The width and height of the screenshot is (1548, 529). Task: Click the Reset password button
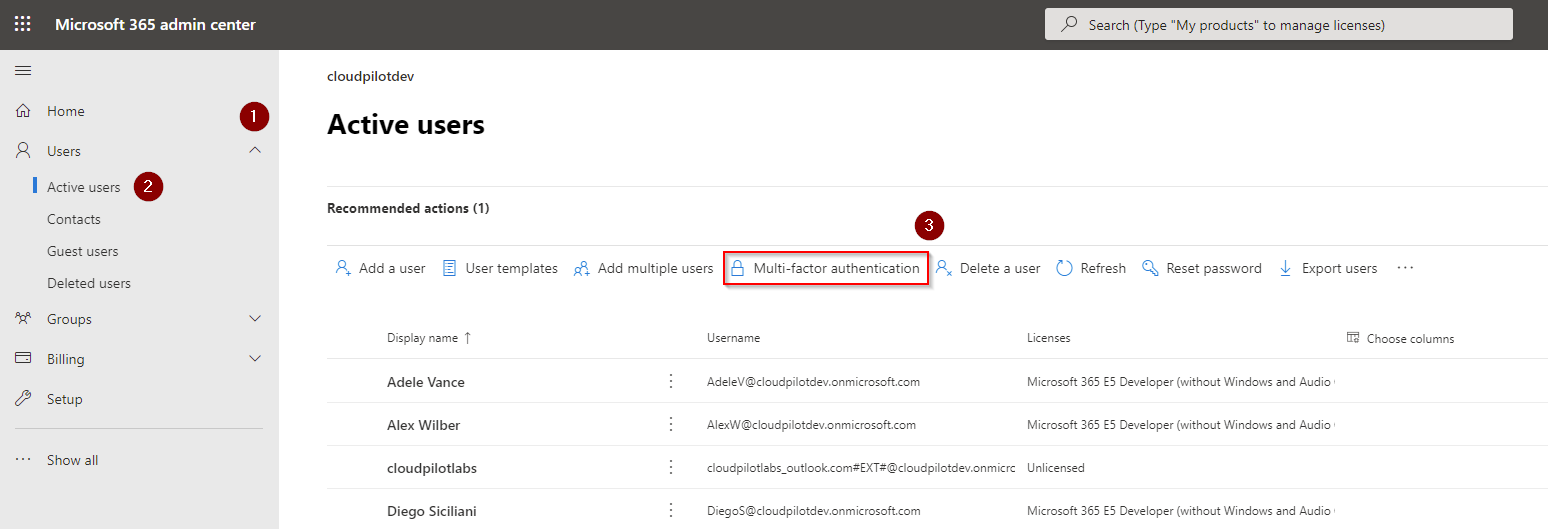point(1202,268)
